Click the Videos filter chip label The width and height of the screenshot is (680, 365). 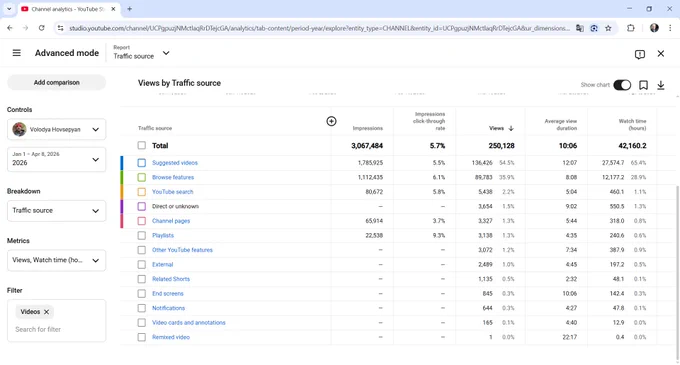point(30,312)
